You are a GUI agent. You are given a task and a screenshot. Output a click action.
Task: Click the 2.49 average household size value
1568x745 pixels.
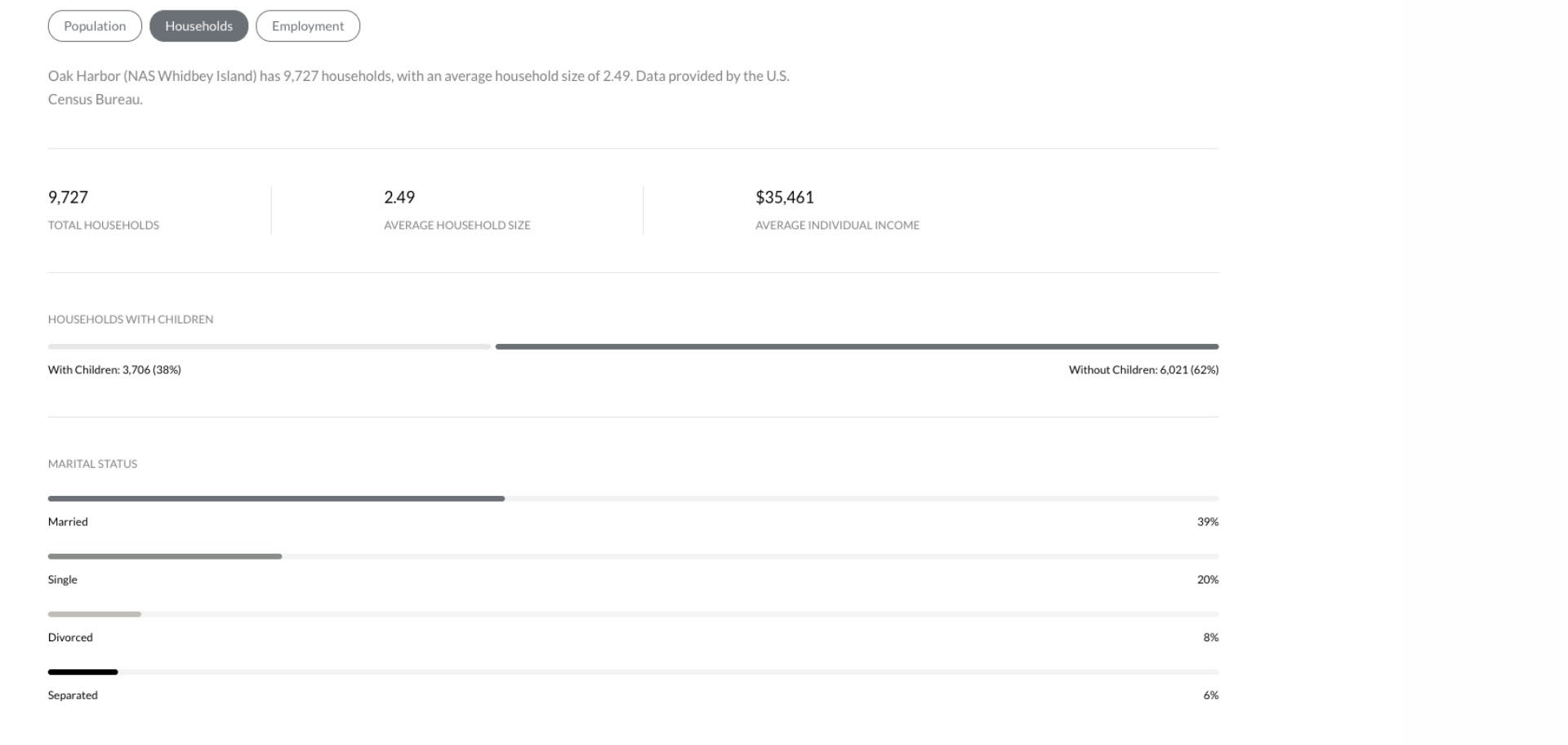399,198
